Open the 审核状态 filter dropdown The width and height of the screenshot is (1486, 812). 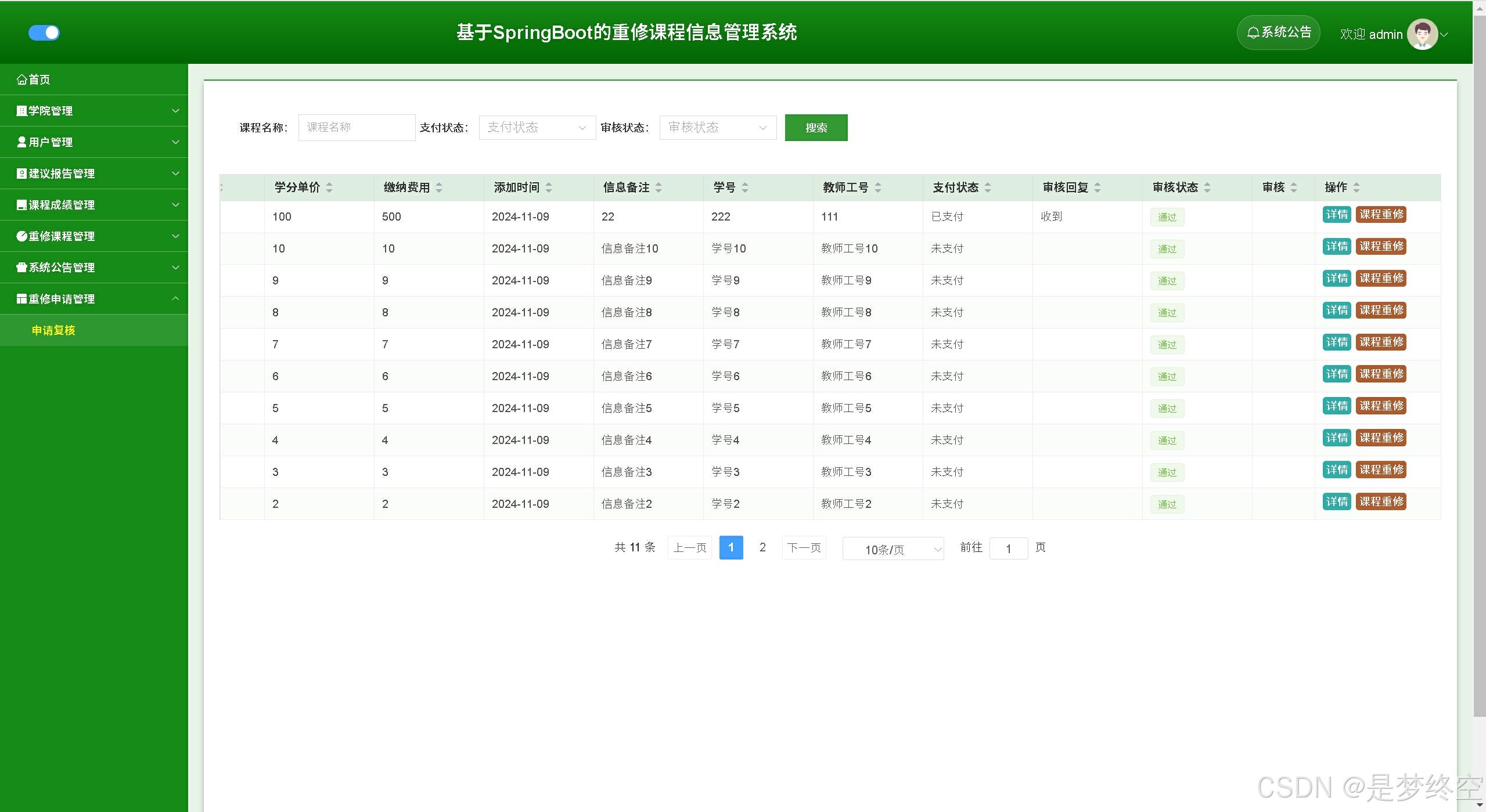pos(717,128)
